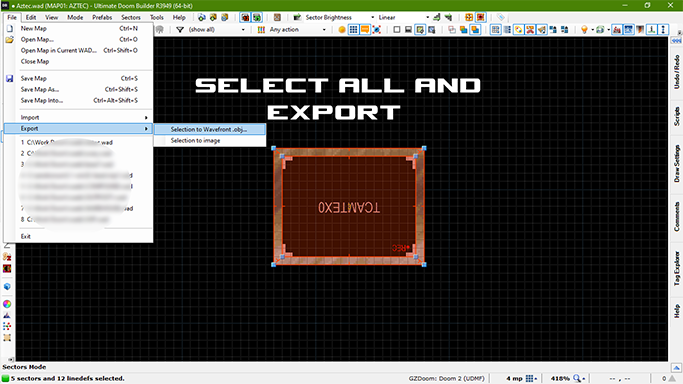This screenshot has height=384, width=683.
Task: Click the linedef color presets icon
Action: pyautogui.click(x=261, y=30)
